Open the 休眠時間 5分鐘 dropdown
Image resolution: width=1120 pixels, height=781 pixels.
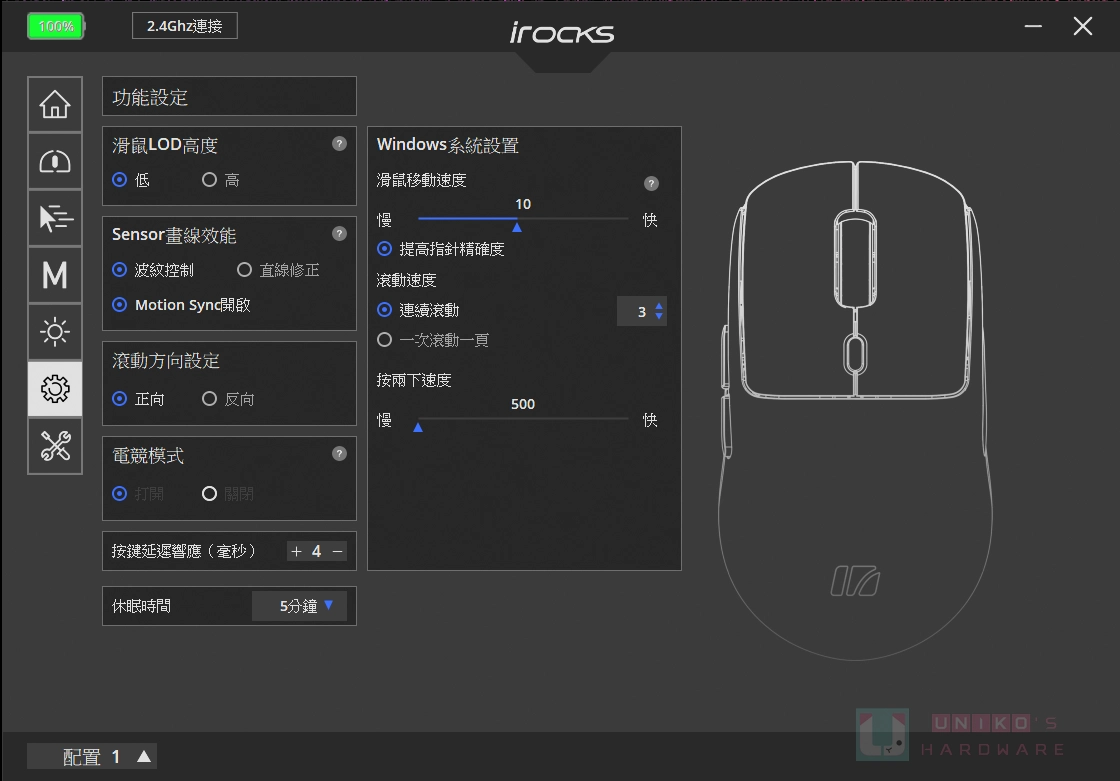coord(299,606)
